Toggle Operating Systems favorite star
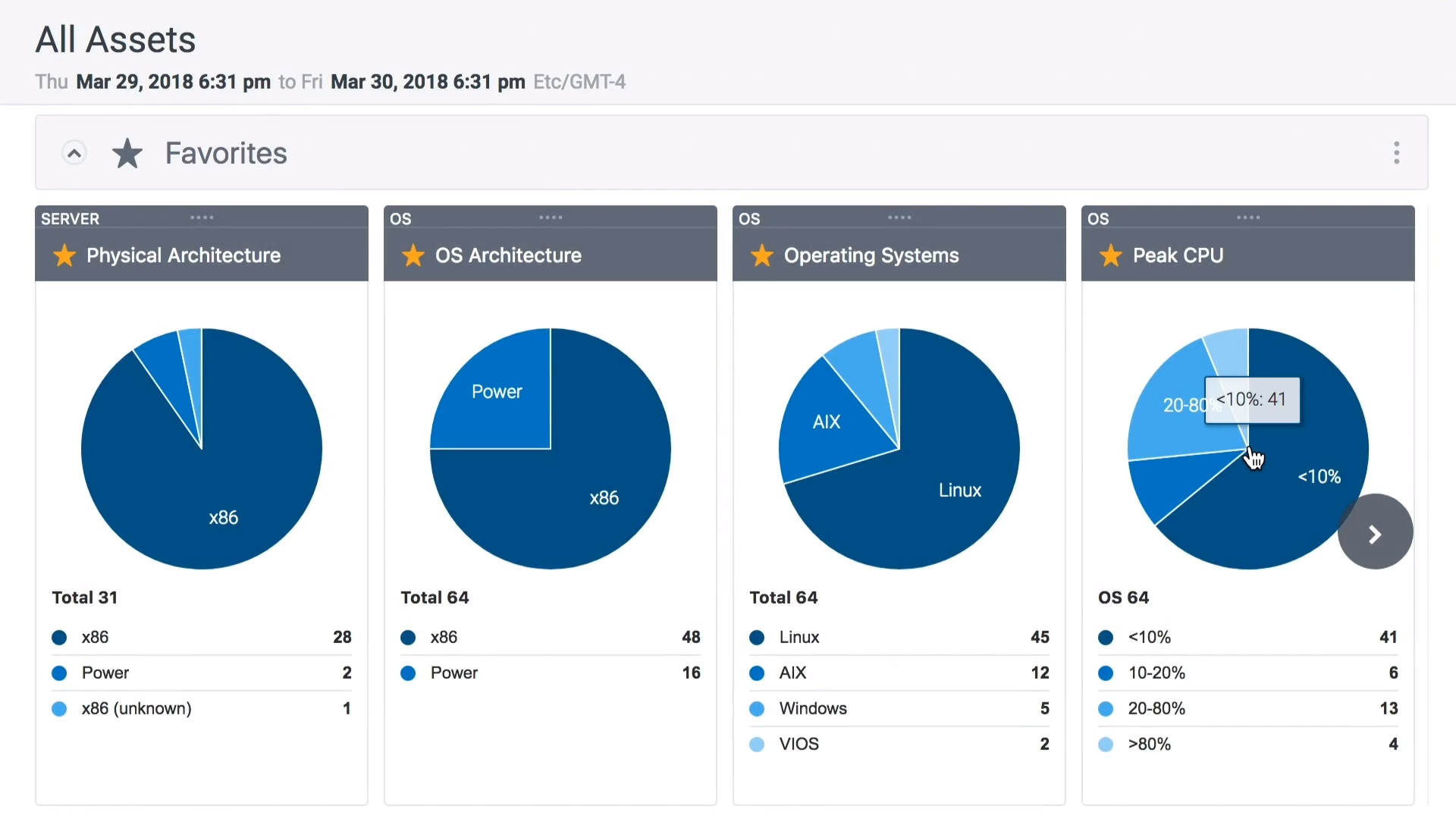This screenshot has height=819, width=1456. [x=762, y=256]
